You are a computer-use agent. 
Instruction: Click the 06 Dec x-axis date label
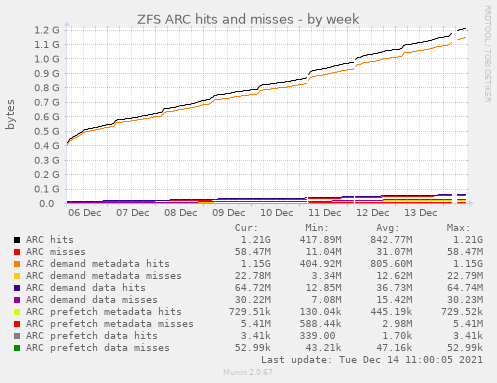pos(85,213)
